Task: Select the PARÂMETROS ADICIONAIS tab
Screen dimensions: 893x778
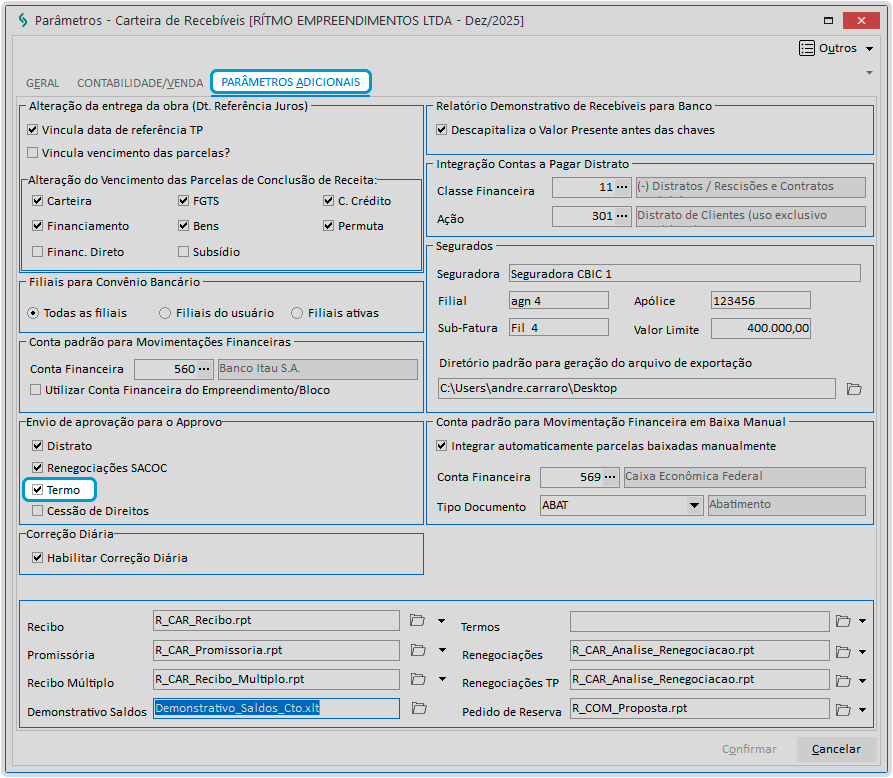Action: point(290,82)
